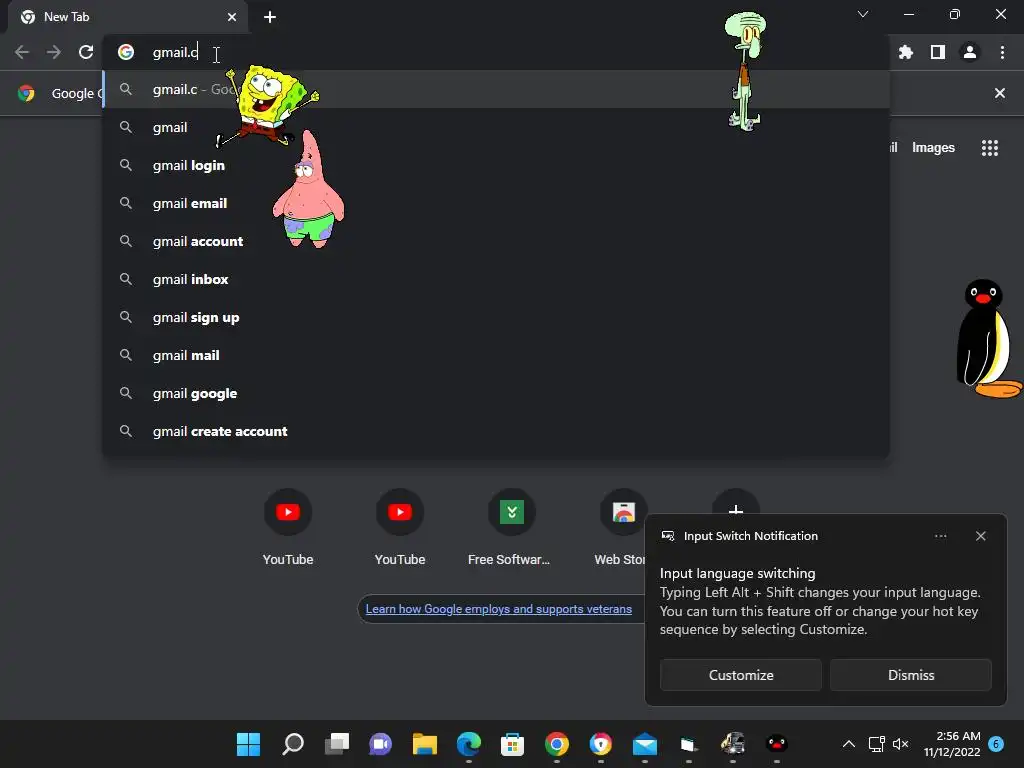Open Microsoft Store from taskbar
The height and width of the screenshot is (768, 1024).
click(513, 744)
